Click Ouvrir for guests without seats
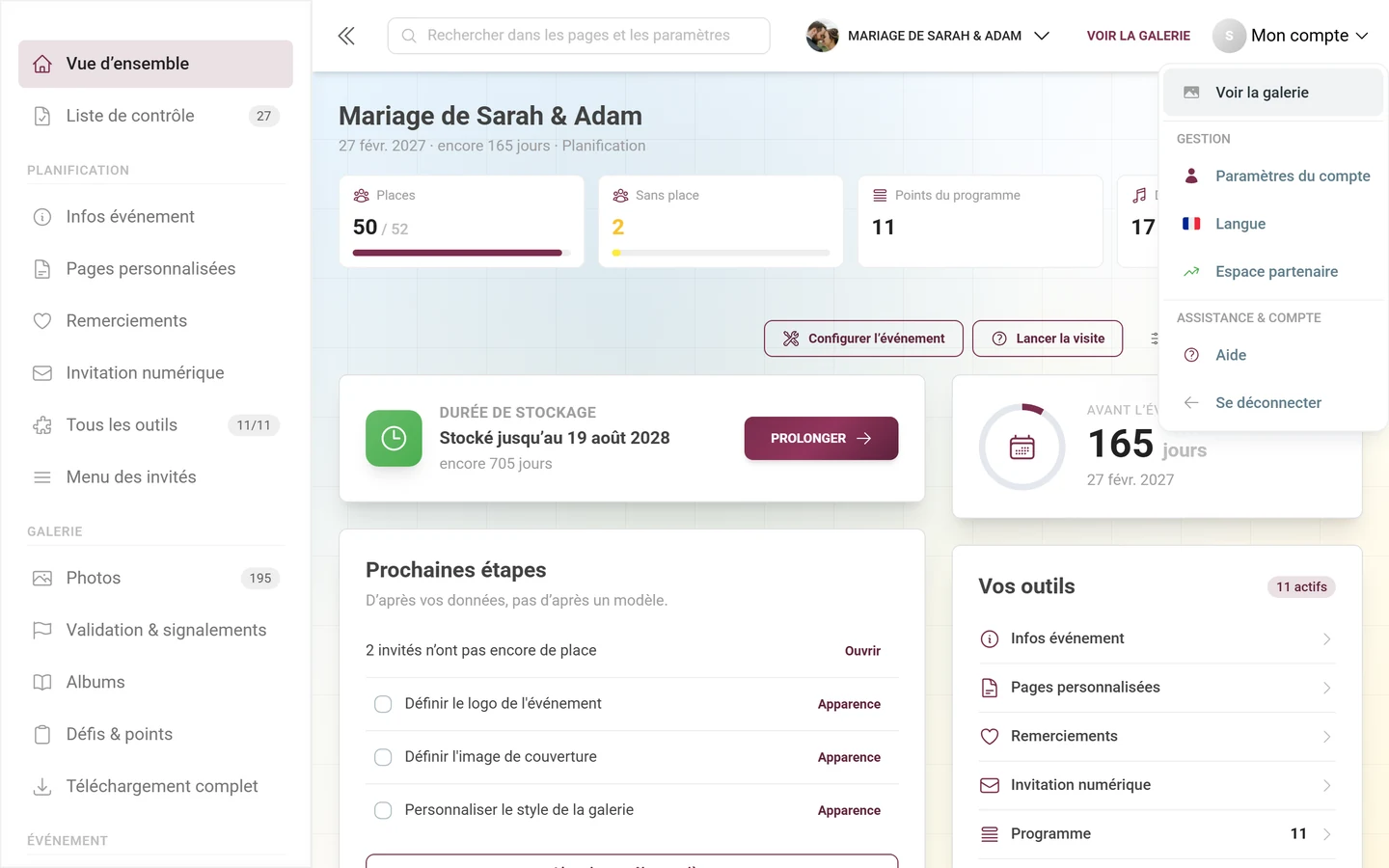The height and width of the screenshot is (868, 1389). point(862,651)
